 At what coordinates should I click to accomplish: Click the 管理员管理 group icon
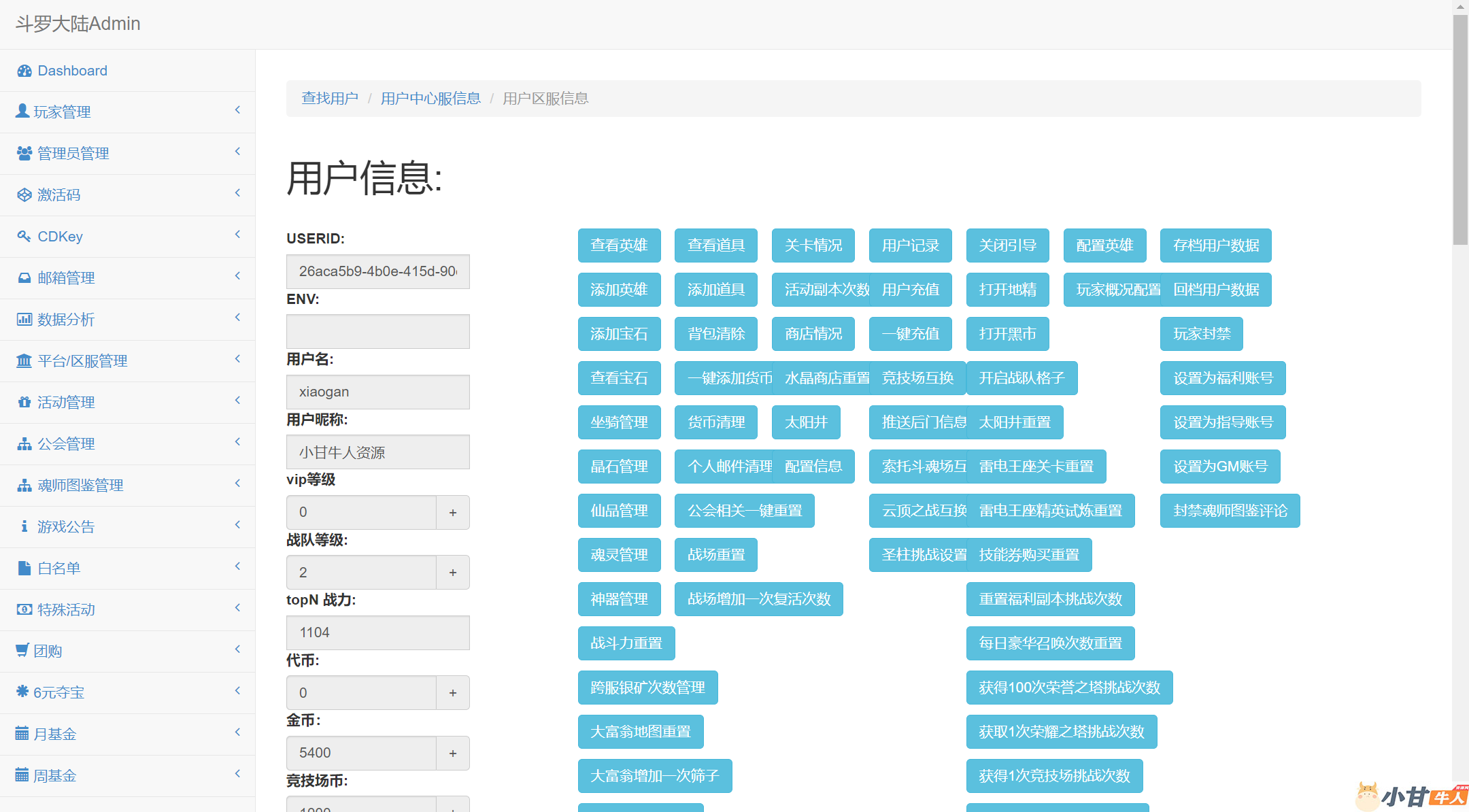(24, 153)
